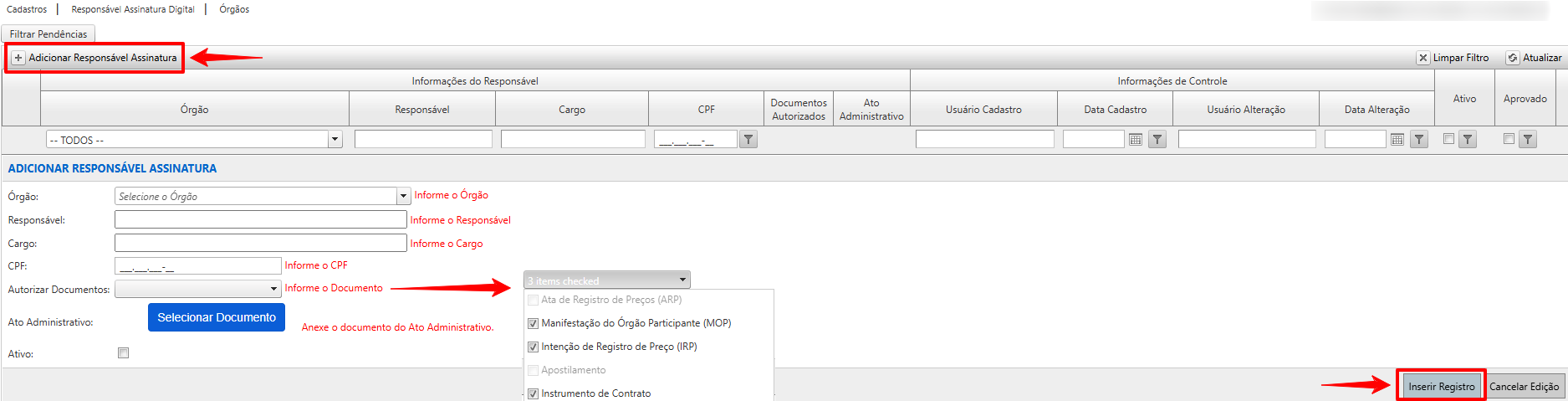Click the Aprovado column filter funnel icon

[1528, 140]
